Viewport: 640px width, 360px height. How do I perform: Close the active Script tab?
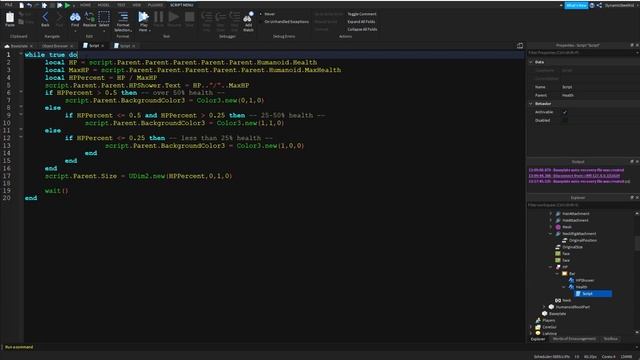(102, 46)
